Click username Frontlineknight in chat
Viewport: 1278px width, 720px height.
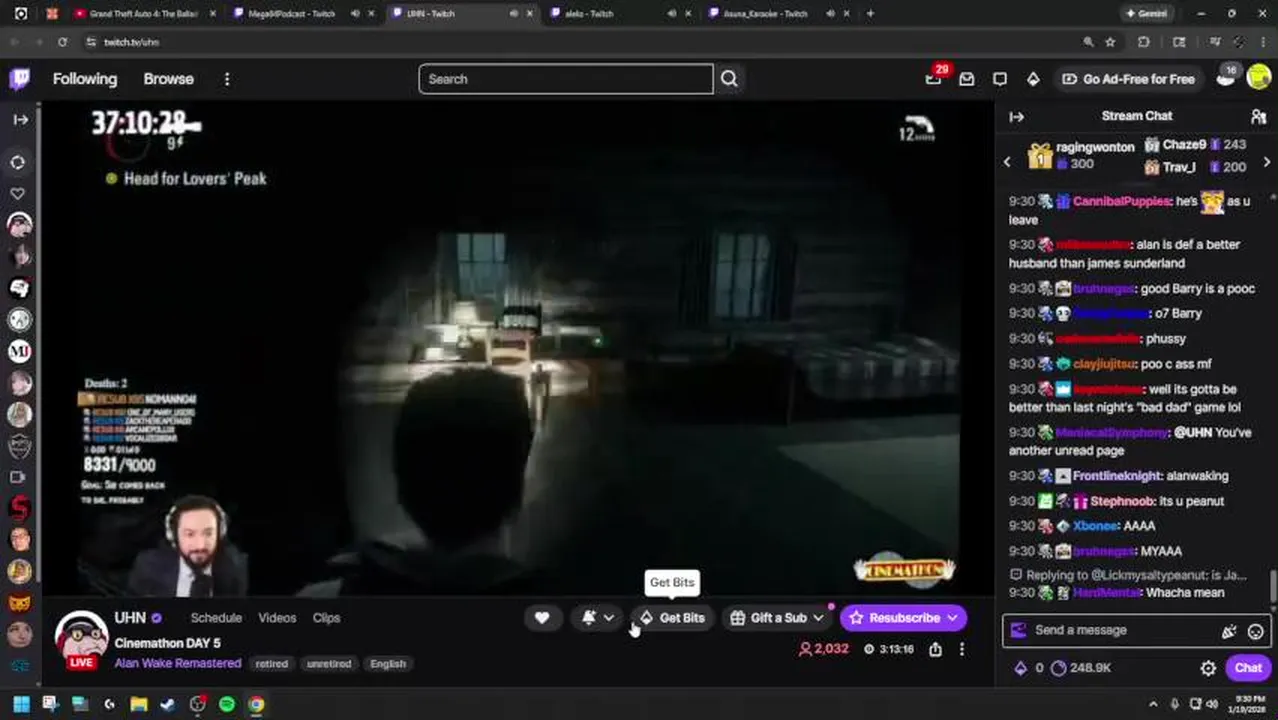pos(1117,476)
